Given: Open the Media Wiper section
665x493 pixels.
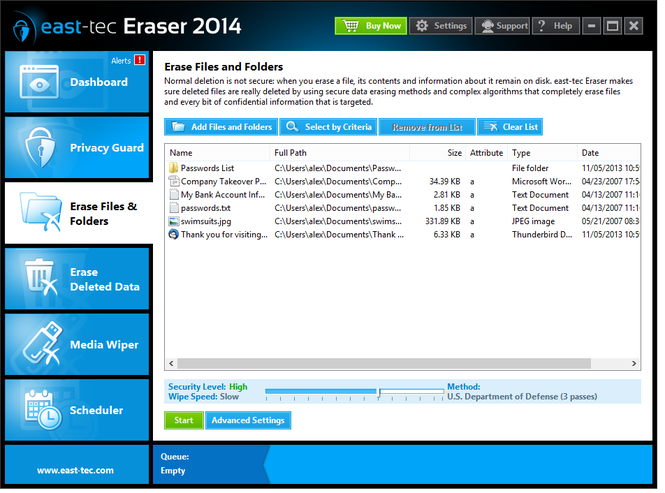Looking at the screenshot, I should (x=77, y=345).
